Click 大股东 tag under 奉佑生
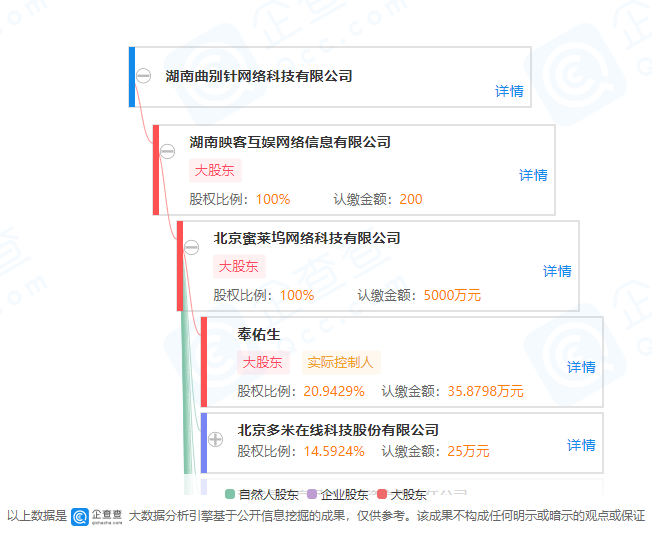652x536 pixels. [x=263, y=363]
